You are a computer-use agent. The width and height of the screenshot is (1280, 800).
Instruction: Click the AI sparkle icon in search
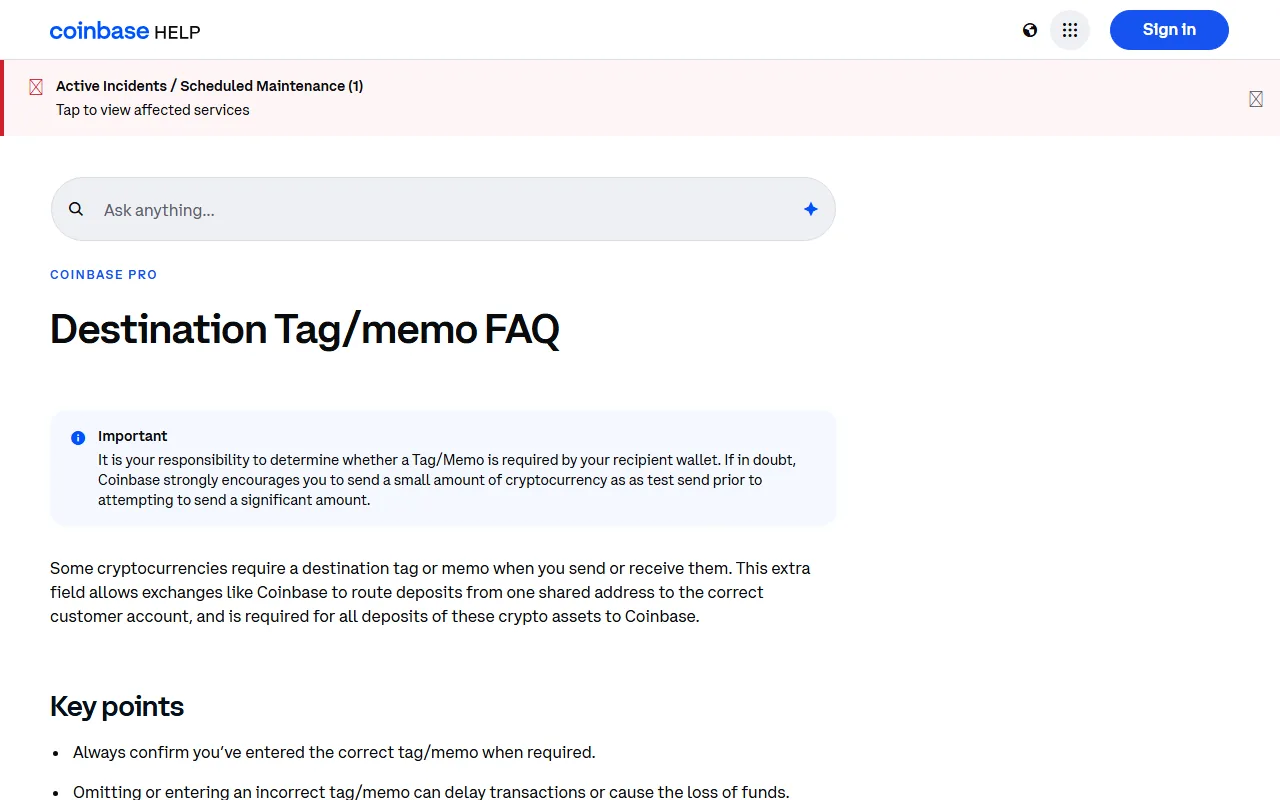[x=811, y=209]
